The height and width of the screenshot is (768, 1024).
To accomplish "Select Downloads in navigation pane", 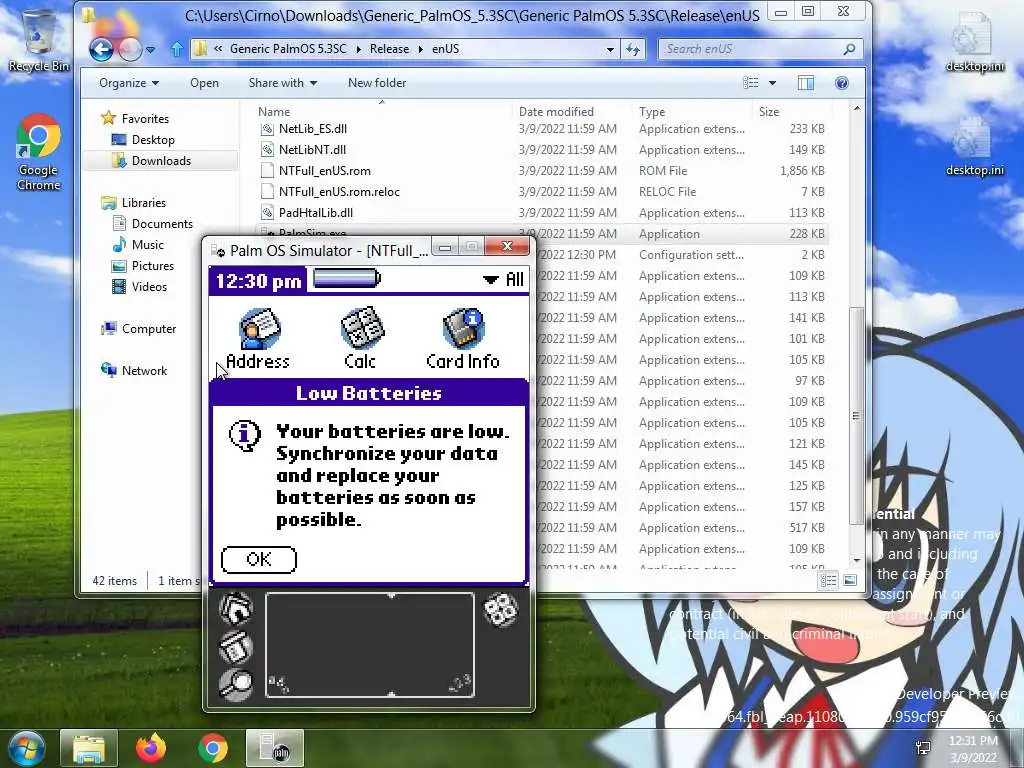I will click(151, 161).
